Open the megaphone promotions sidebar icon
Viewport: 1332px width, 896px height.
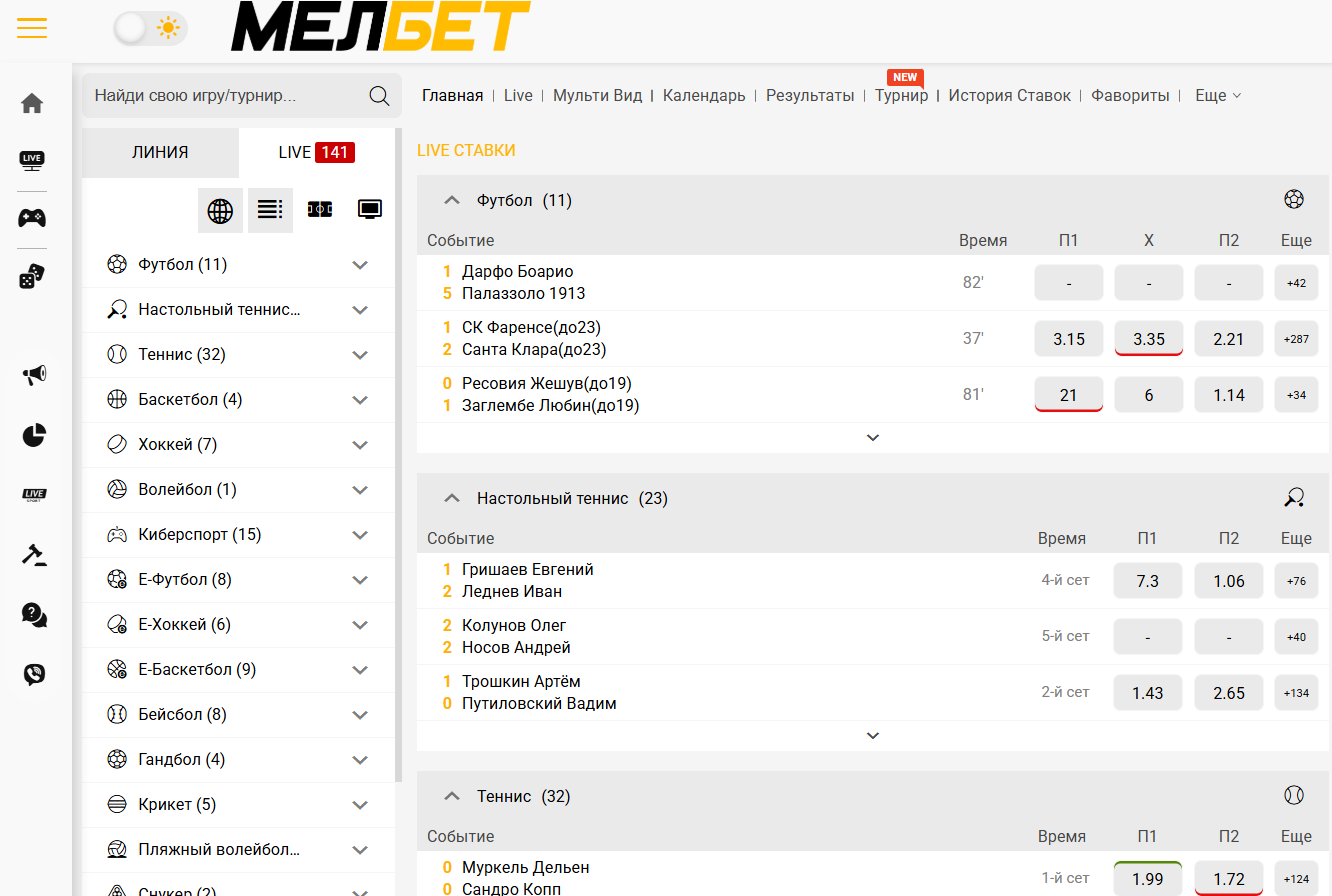coord(34,375)
